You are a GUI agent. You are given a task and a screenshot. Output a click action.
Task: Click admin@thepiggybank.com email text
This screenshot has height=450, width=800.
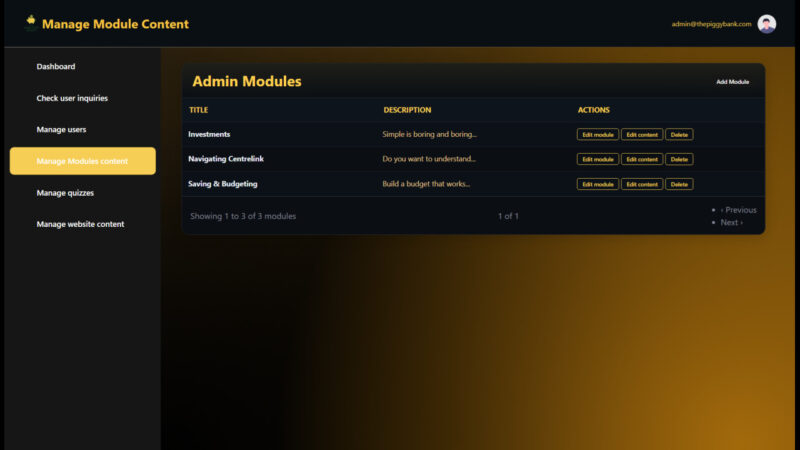tap(711, 24)
